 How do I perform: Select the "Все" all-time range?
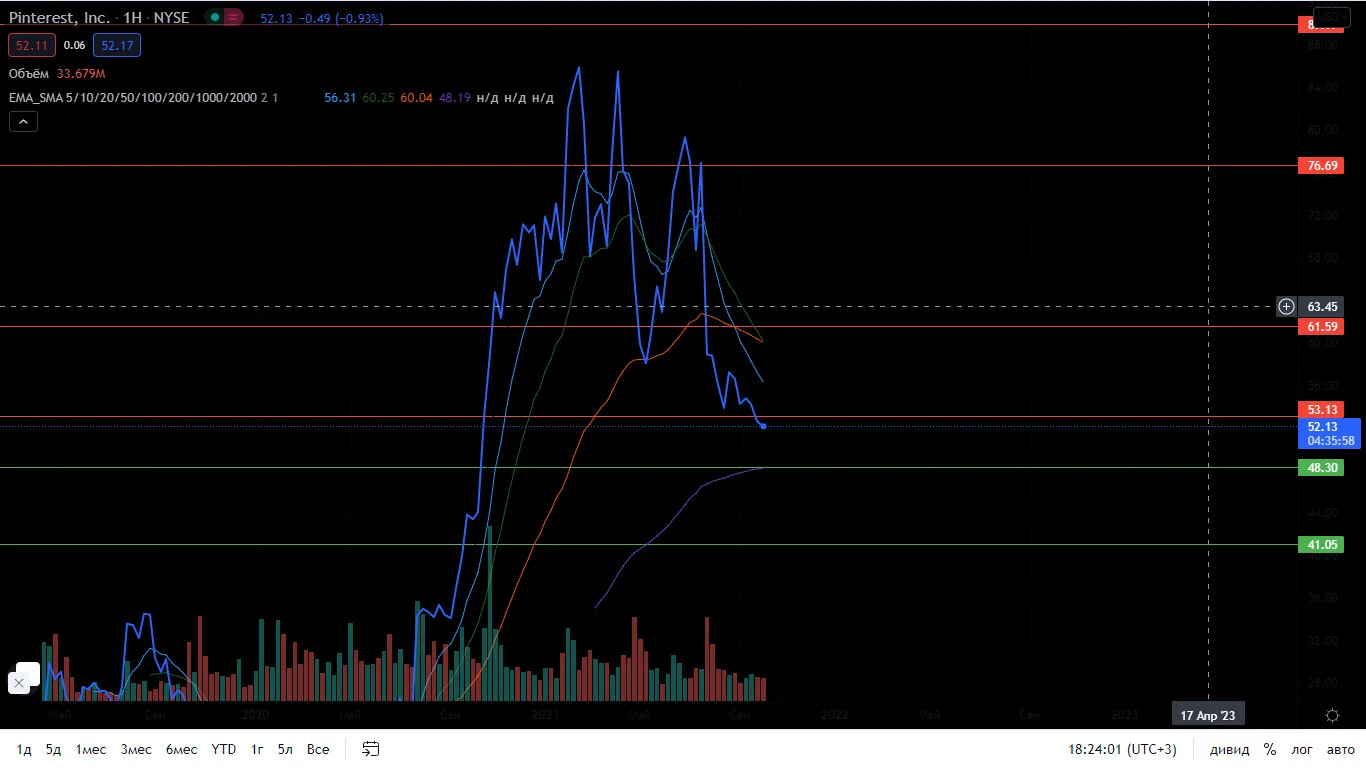click(x=318, y=749)
